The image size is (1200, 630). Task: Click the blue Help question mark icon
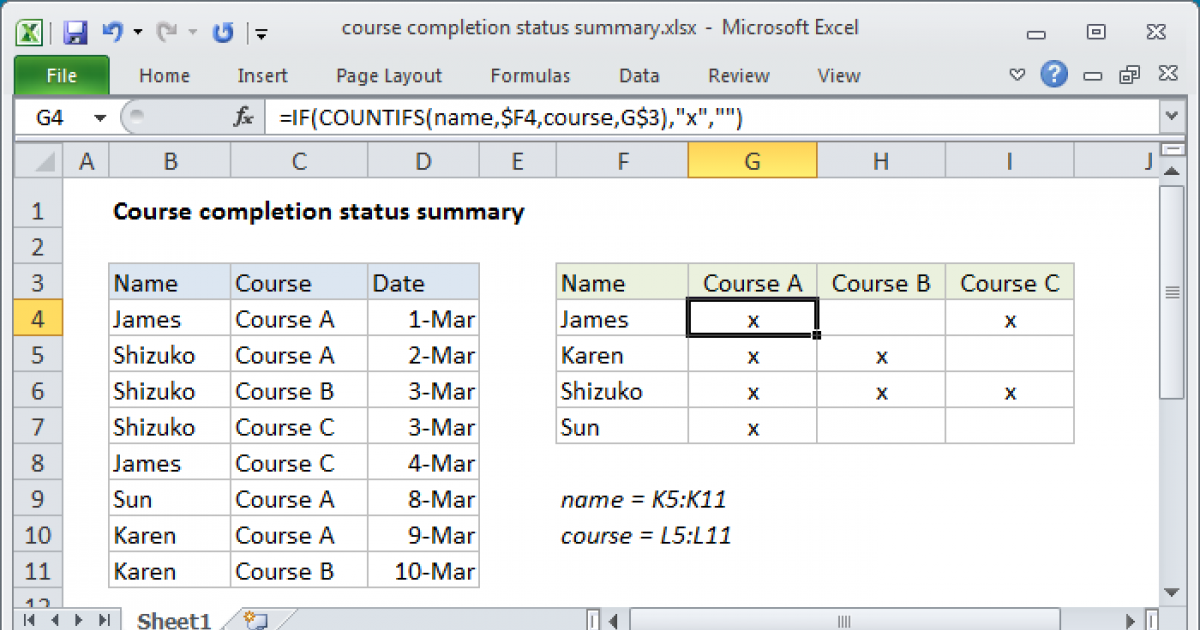pos(1054,74)
